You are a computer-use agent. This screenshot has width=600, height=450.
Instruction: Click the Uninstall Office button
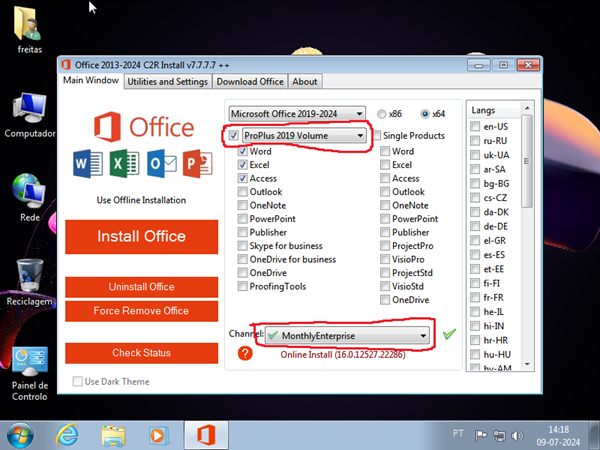click(x=142, y=287)
